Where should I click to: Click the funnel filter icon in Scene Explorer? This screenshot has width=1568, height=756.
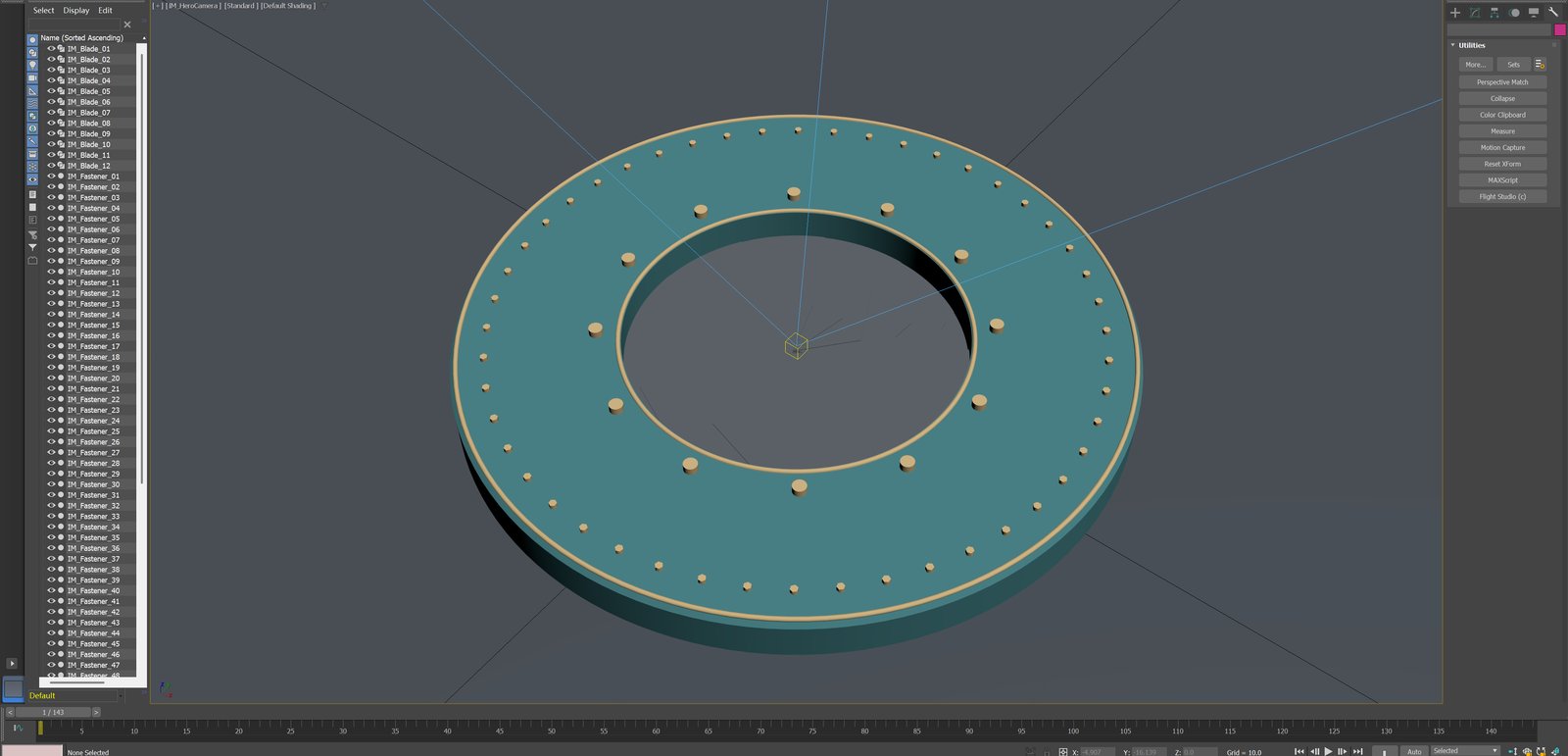pos(32,248)
